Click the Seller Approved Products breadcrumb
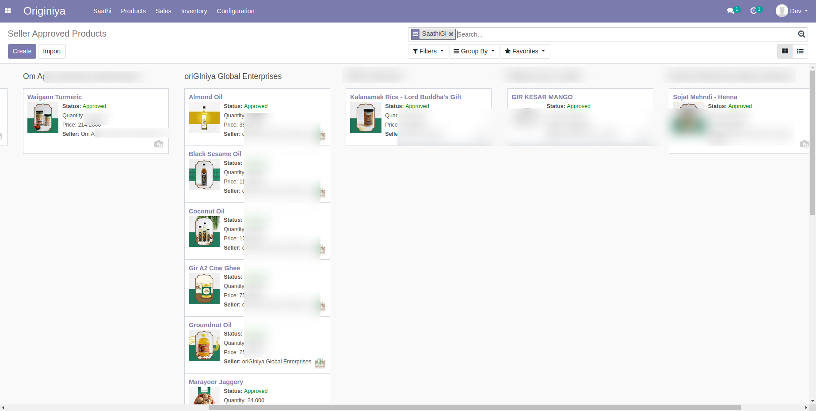 point(57,34)
